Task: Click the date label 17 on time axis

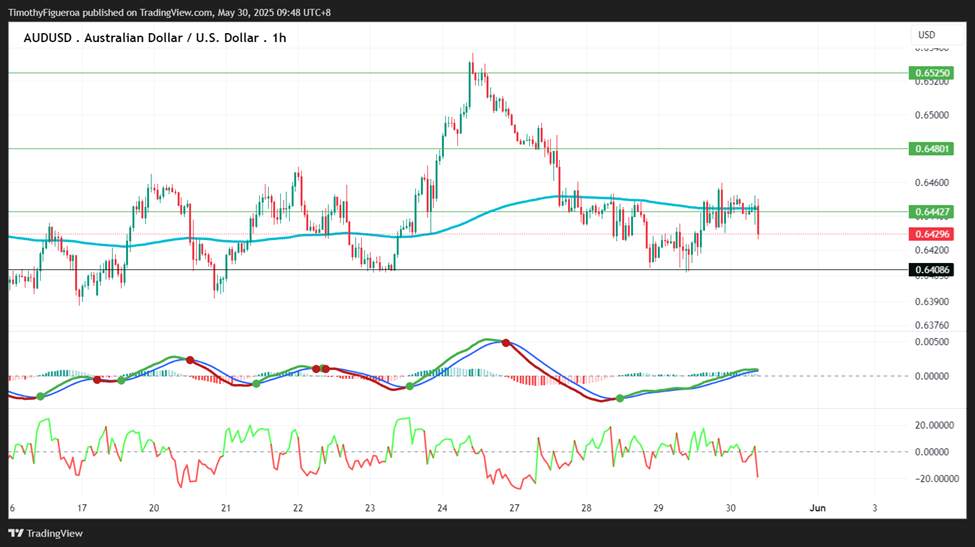Action: [x=82, y=508]
